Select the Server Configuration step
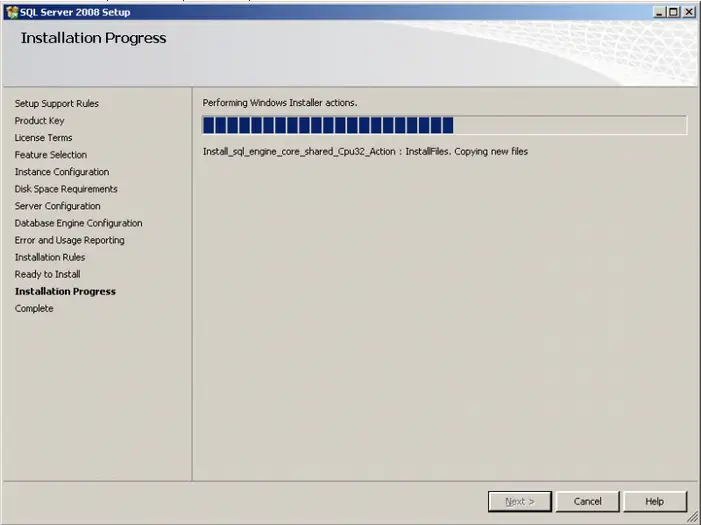 (x=58, y=206)
